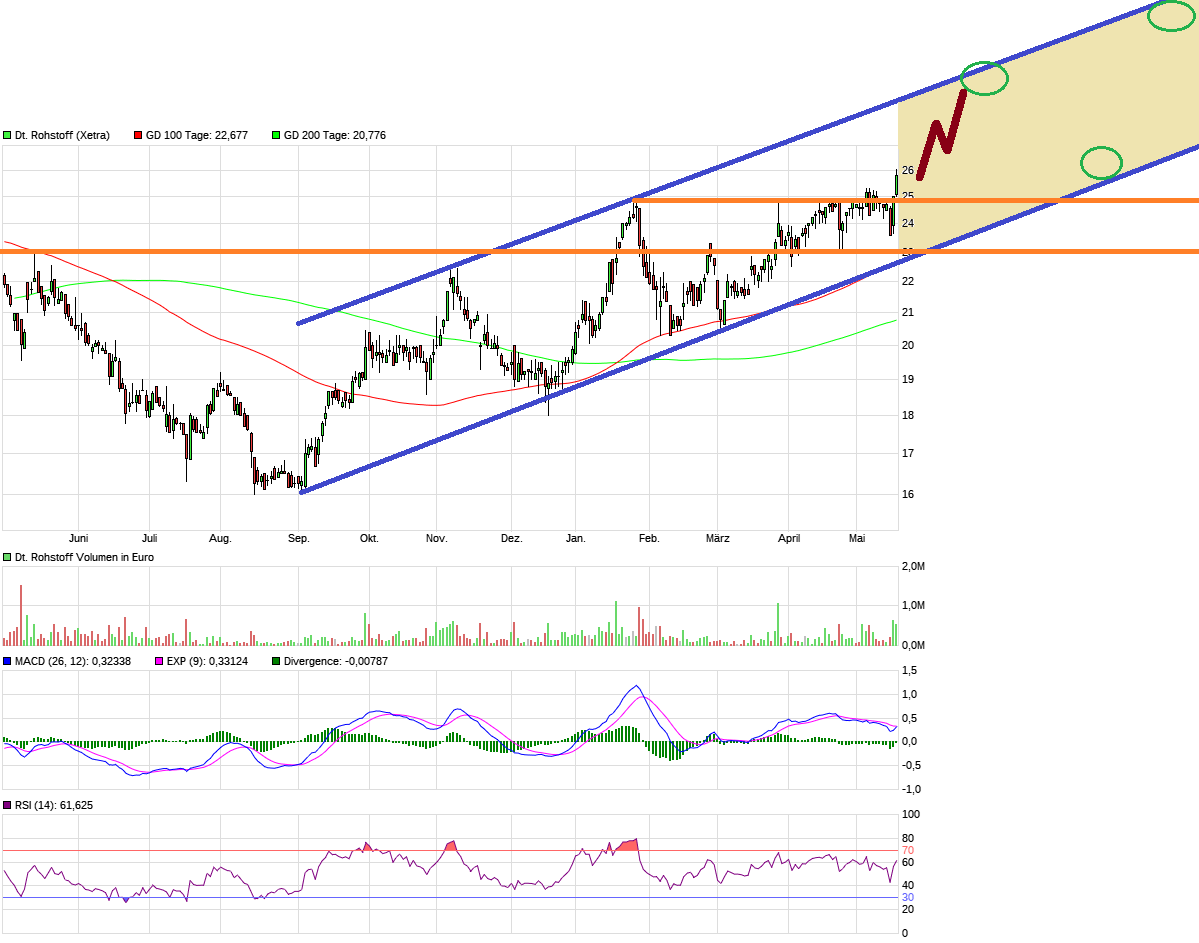Click the Dt. Rohstoff (Xetra) legend label
This screenshot has width=1199, height=943.
point(62,135)
